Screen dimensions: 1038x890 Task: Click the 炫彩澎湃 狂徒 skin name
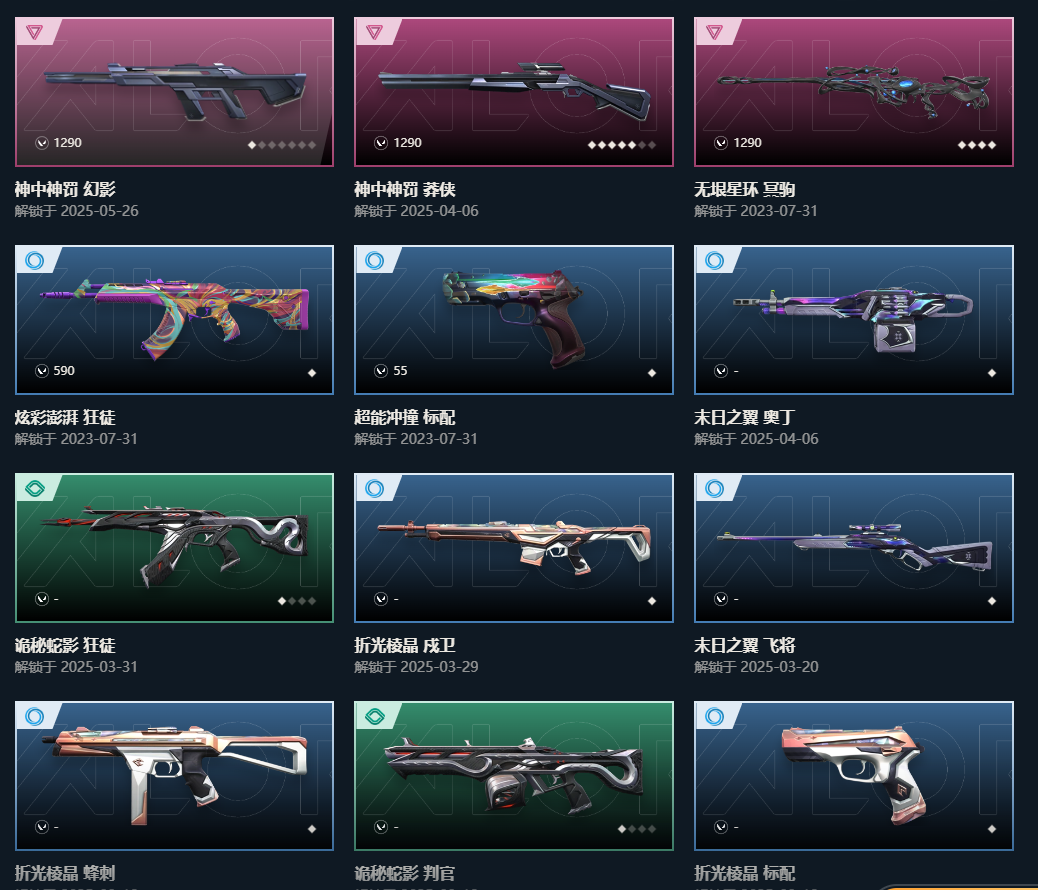(x=65, y=417)
